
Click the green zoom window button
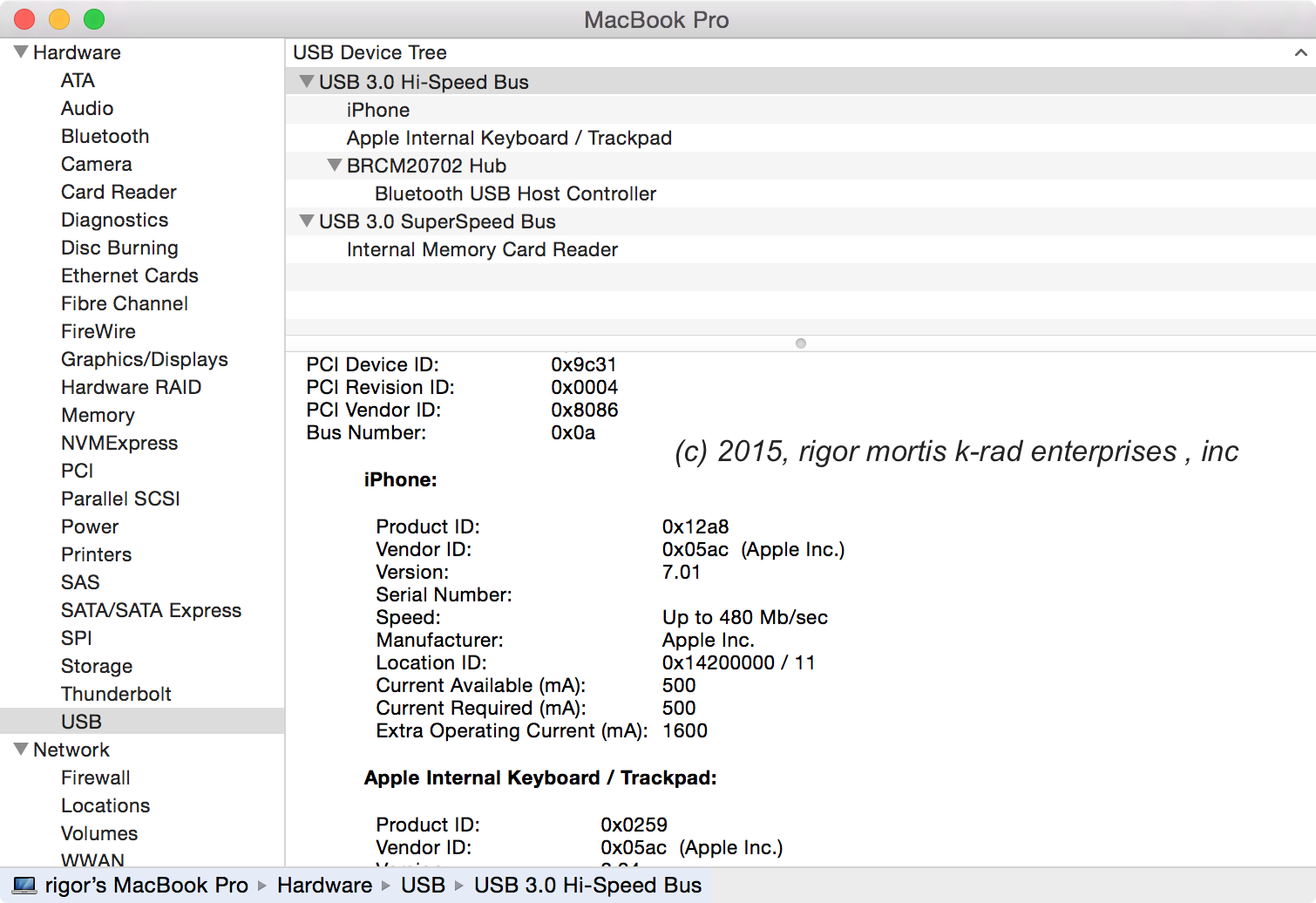pyautogui.click(x=94, y=19)
